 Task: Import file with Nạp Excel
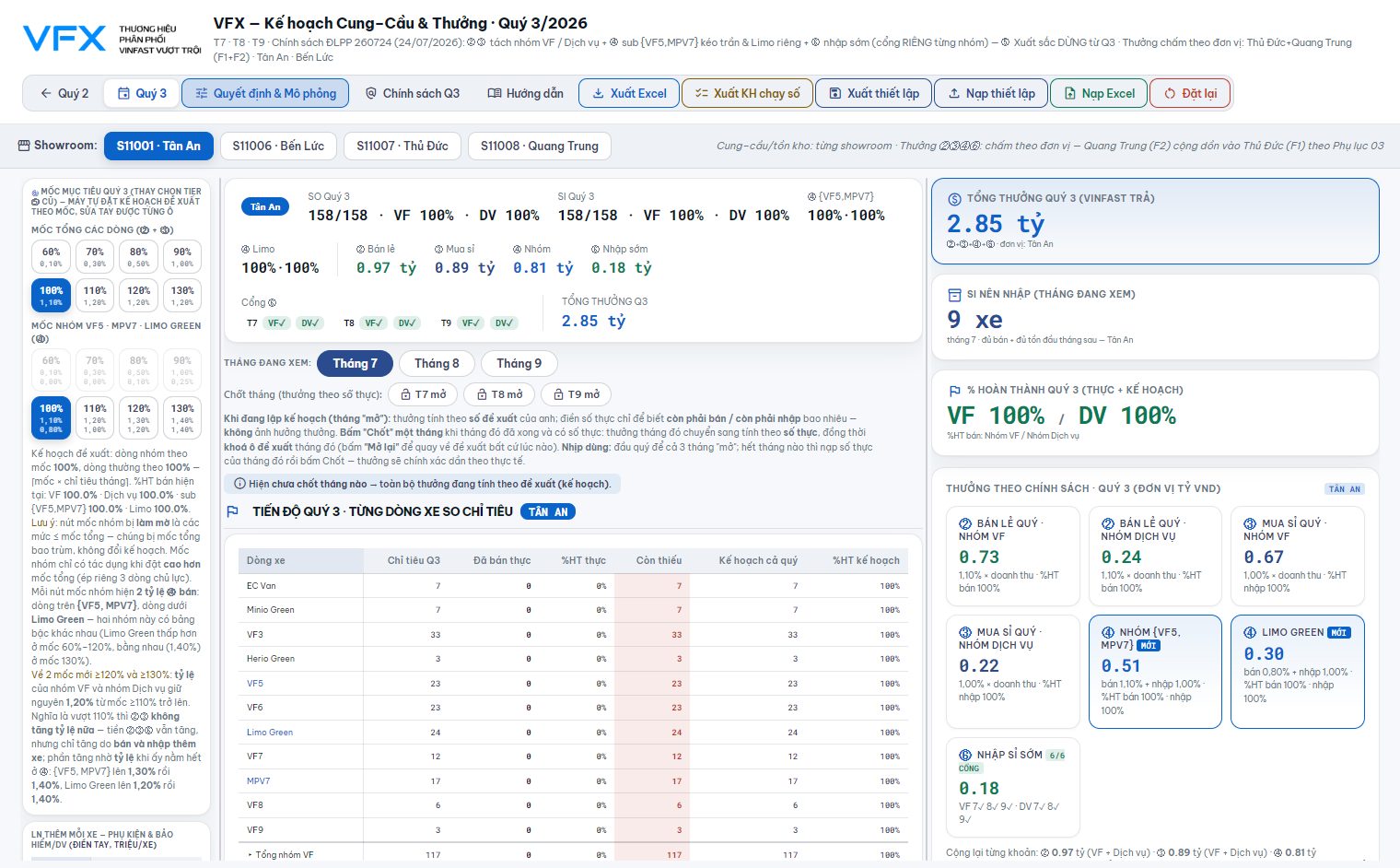click(1099, 93)
